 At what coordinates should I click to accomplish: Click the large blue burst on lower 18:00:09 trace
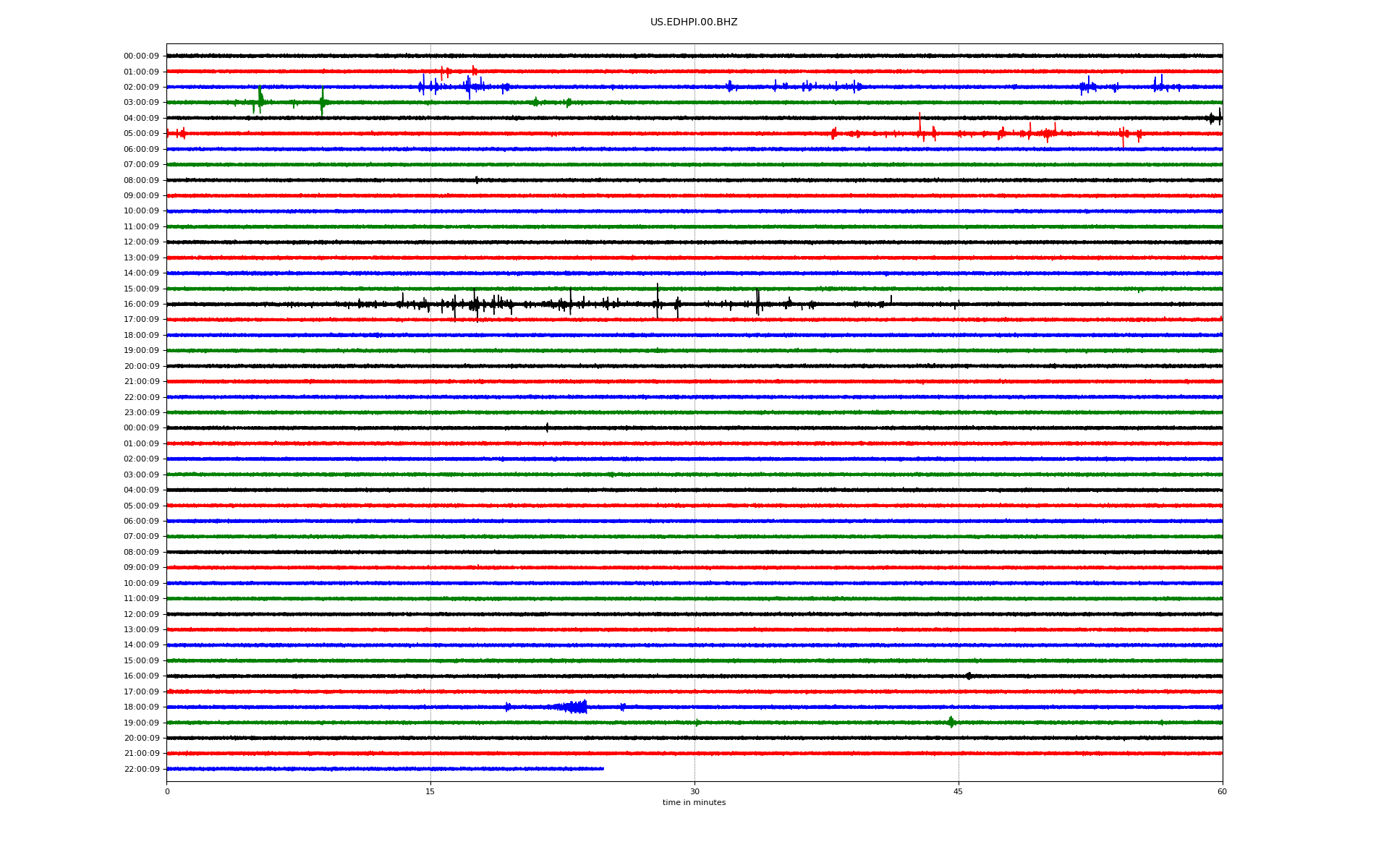pyautogui.click(x=577, y=707)
